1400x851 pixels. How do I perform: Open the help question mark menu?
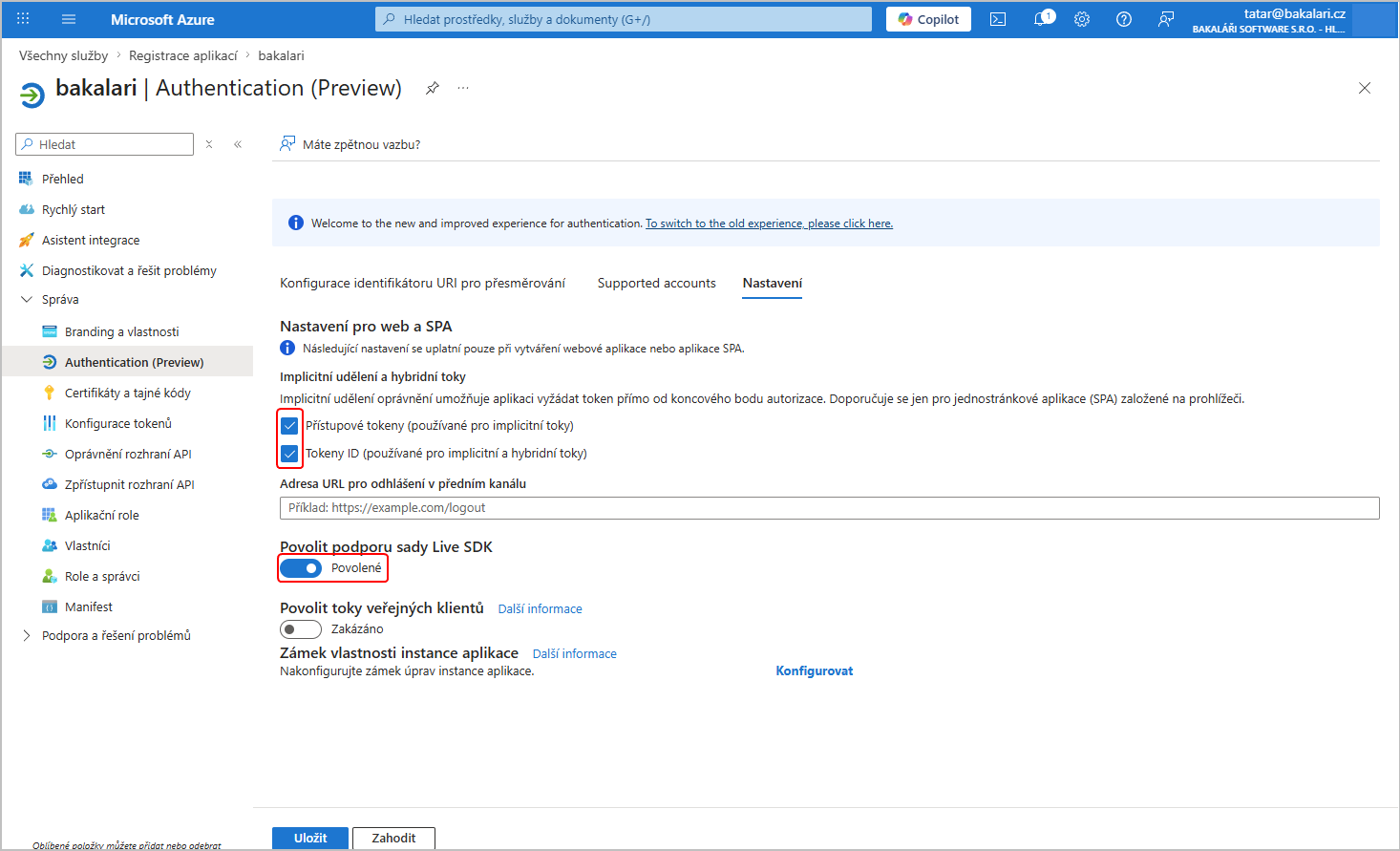pos(1124,19)
